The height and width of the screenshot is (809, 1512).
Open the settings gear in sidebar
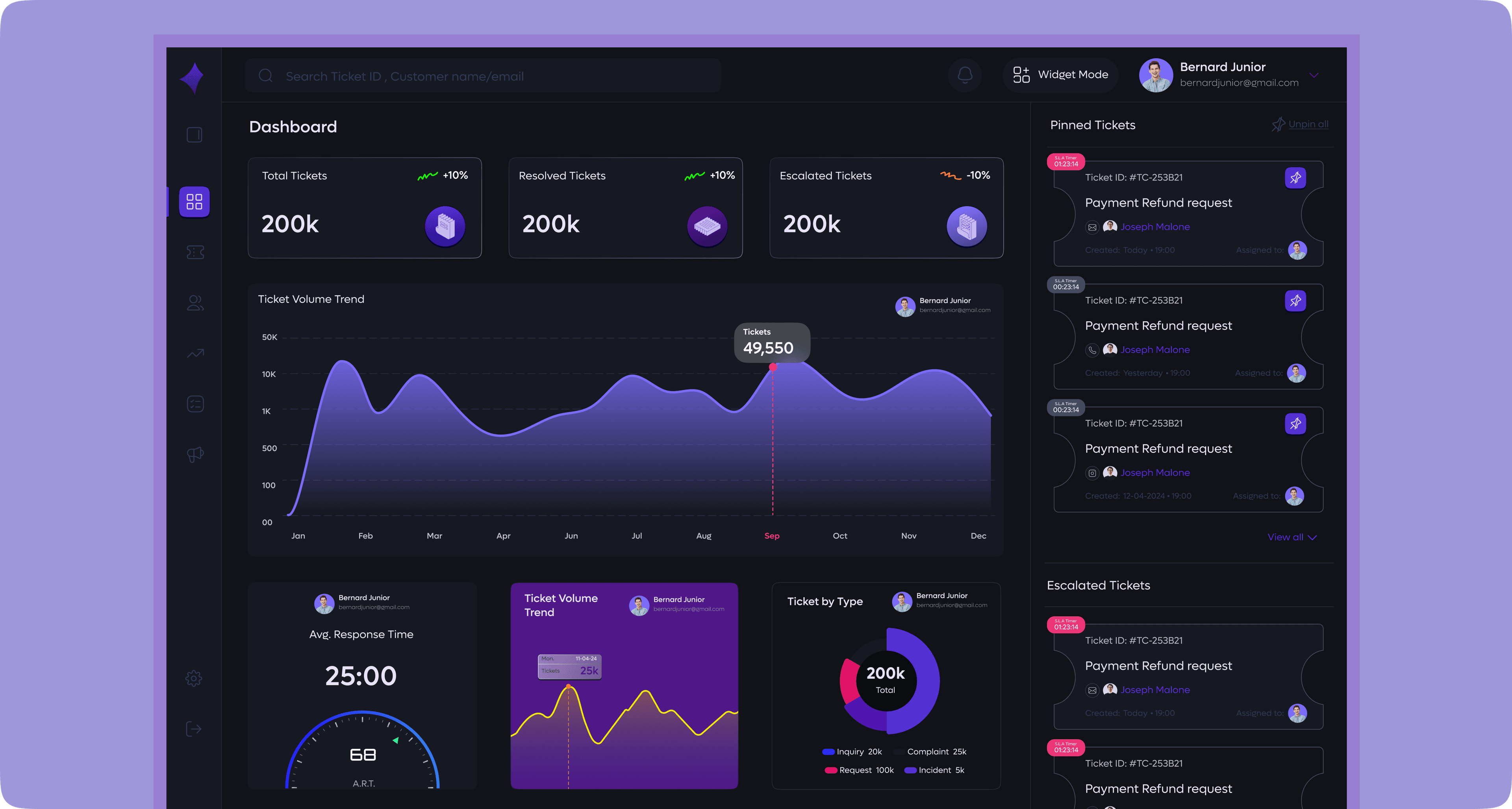(x=194, y=678)
